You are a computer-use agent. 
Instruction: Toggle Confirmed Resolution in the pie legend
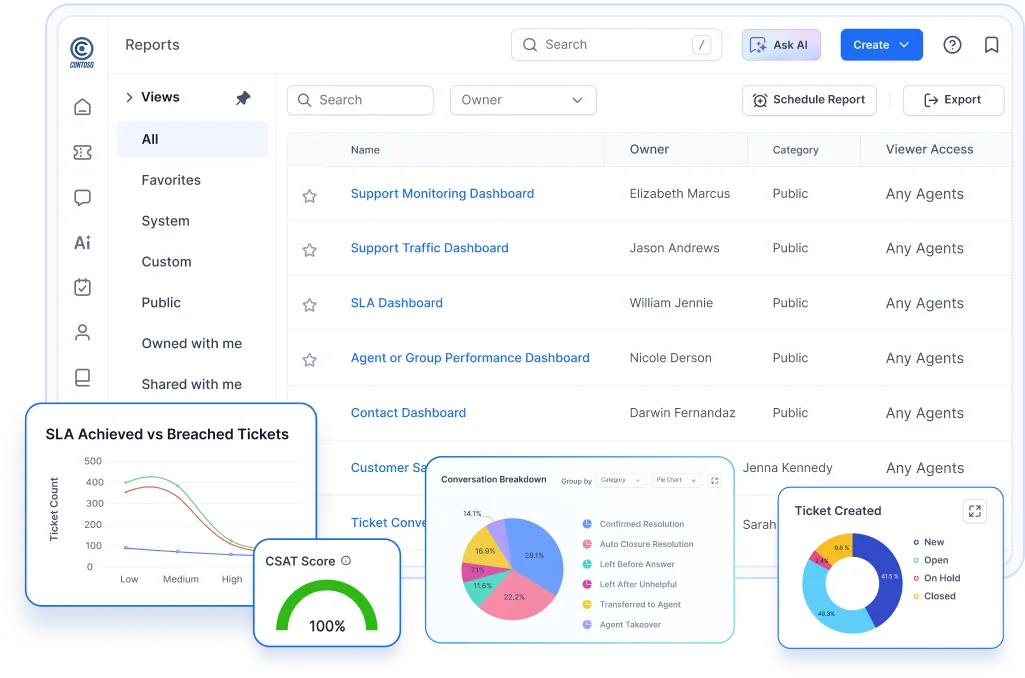pos(633,524)
